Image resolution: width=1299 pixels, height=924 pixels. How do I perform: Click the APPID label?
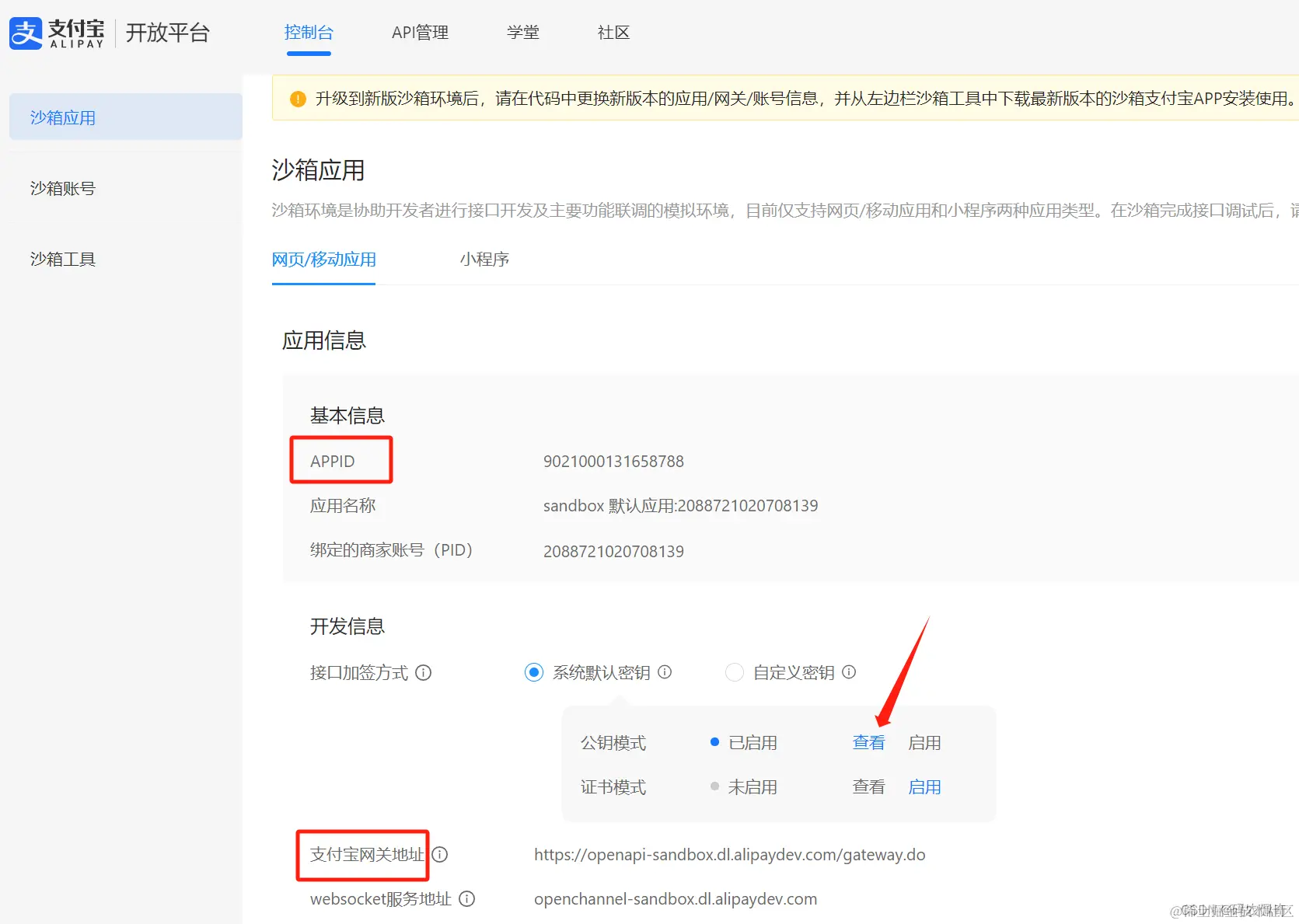point(333,462)
